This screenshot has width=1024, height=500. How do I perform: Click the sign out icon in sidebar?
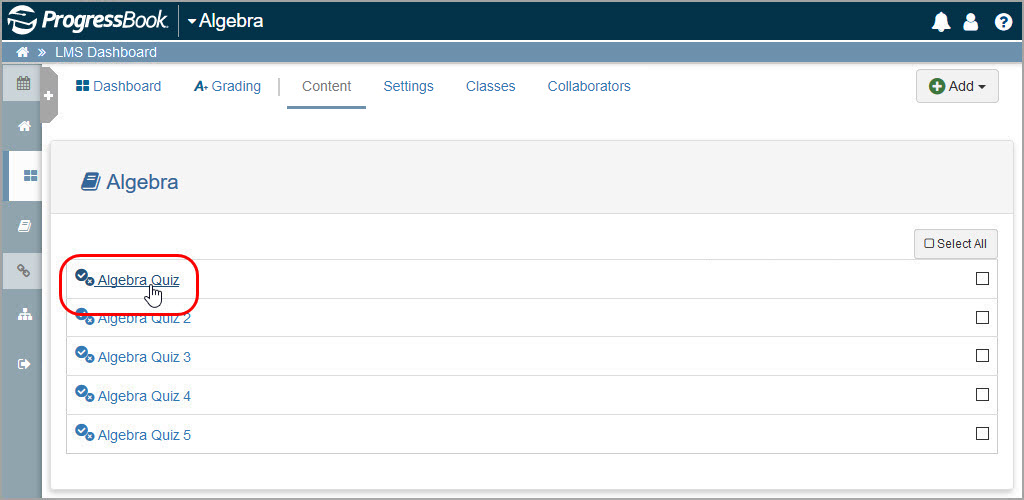[24, 364]
